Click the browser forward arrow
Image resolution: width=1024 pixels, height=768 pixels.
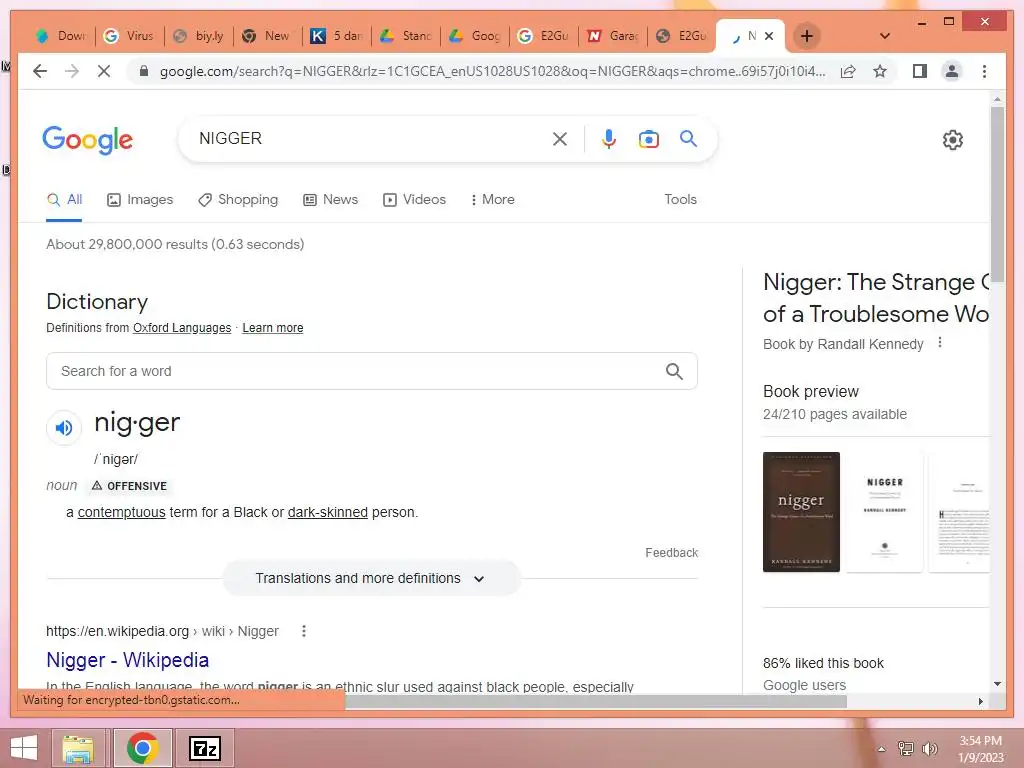pos(72,71)
